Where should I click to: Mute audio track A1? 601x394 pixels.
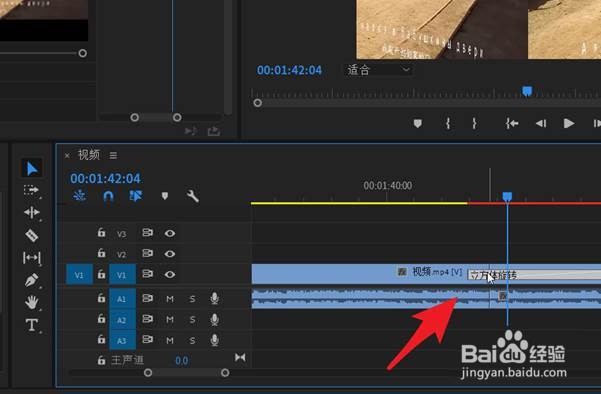tap(170, 299)
